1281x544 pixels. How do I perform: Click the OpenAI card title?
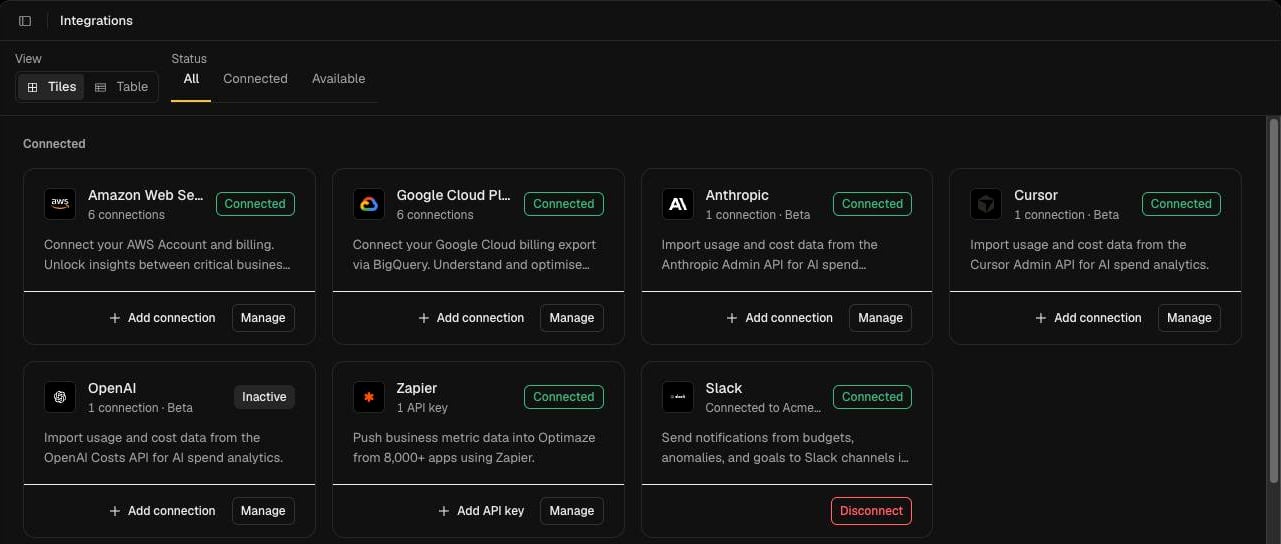tap(112, 389)
